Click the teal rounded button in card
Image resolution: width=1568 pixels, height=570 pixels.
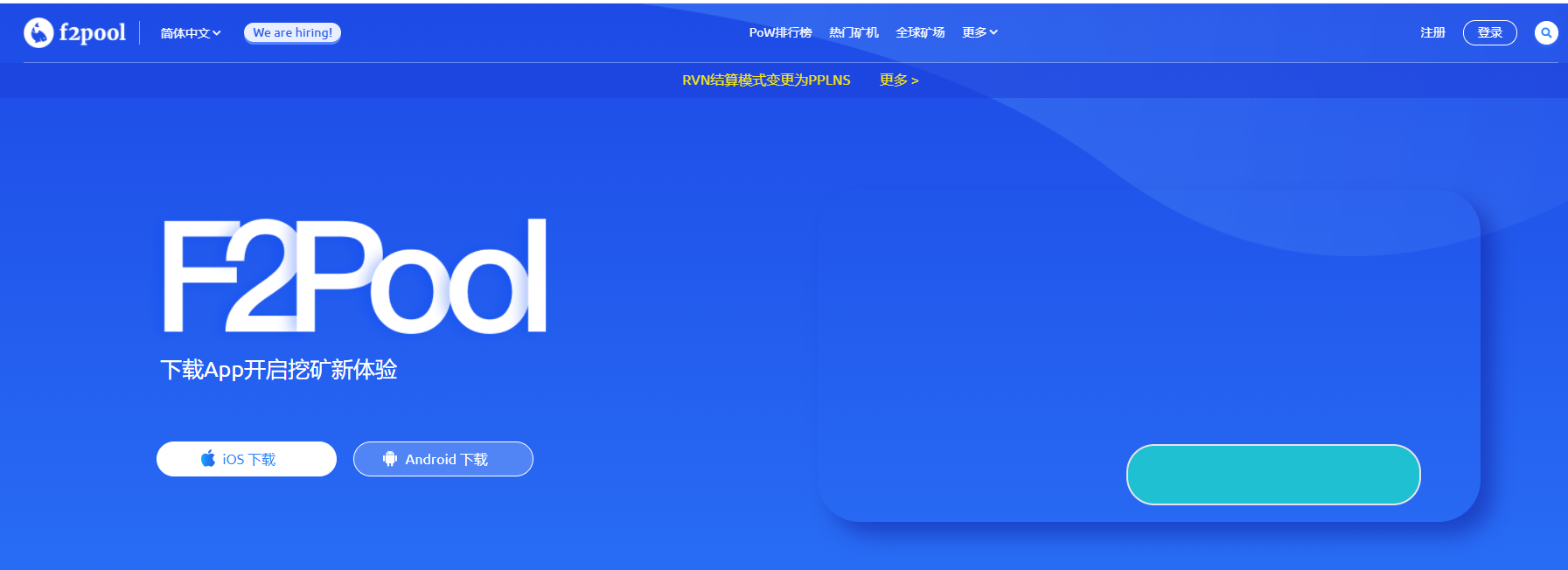tap(1273, 475)
